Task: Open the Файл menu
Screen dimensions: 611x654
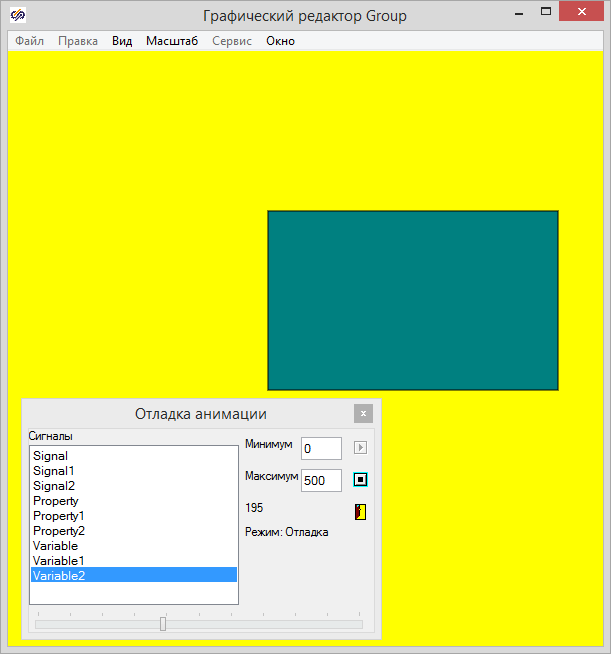Action: tap(30, 42)
